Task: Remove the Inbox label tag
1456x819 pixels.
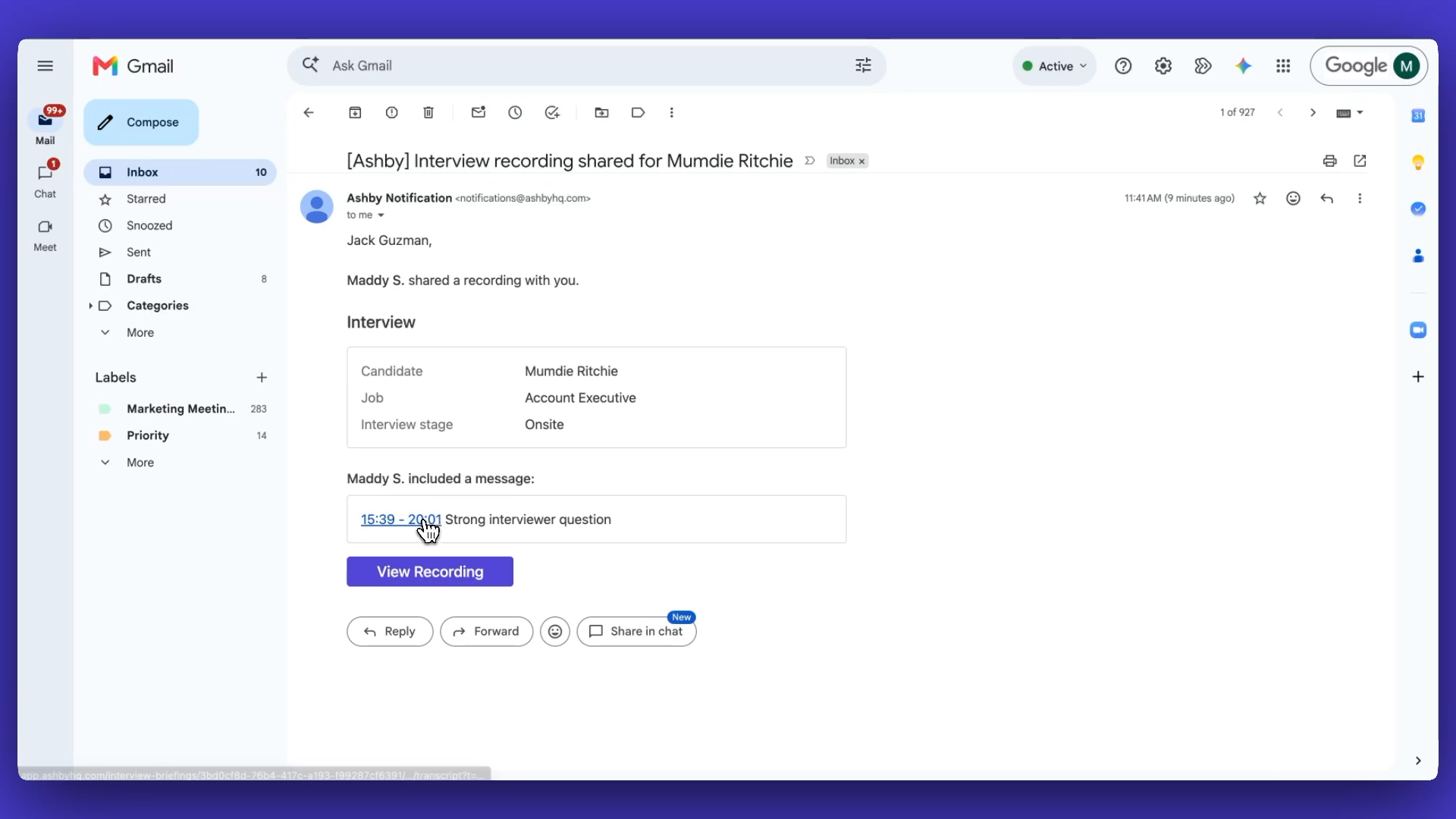Action: (x=861, y=162)
